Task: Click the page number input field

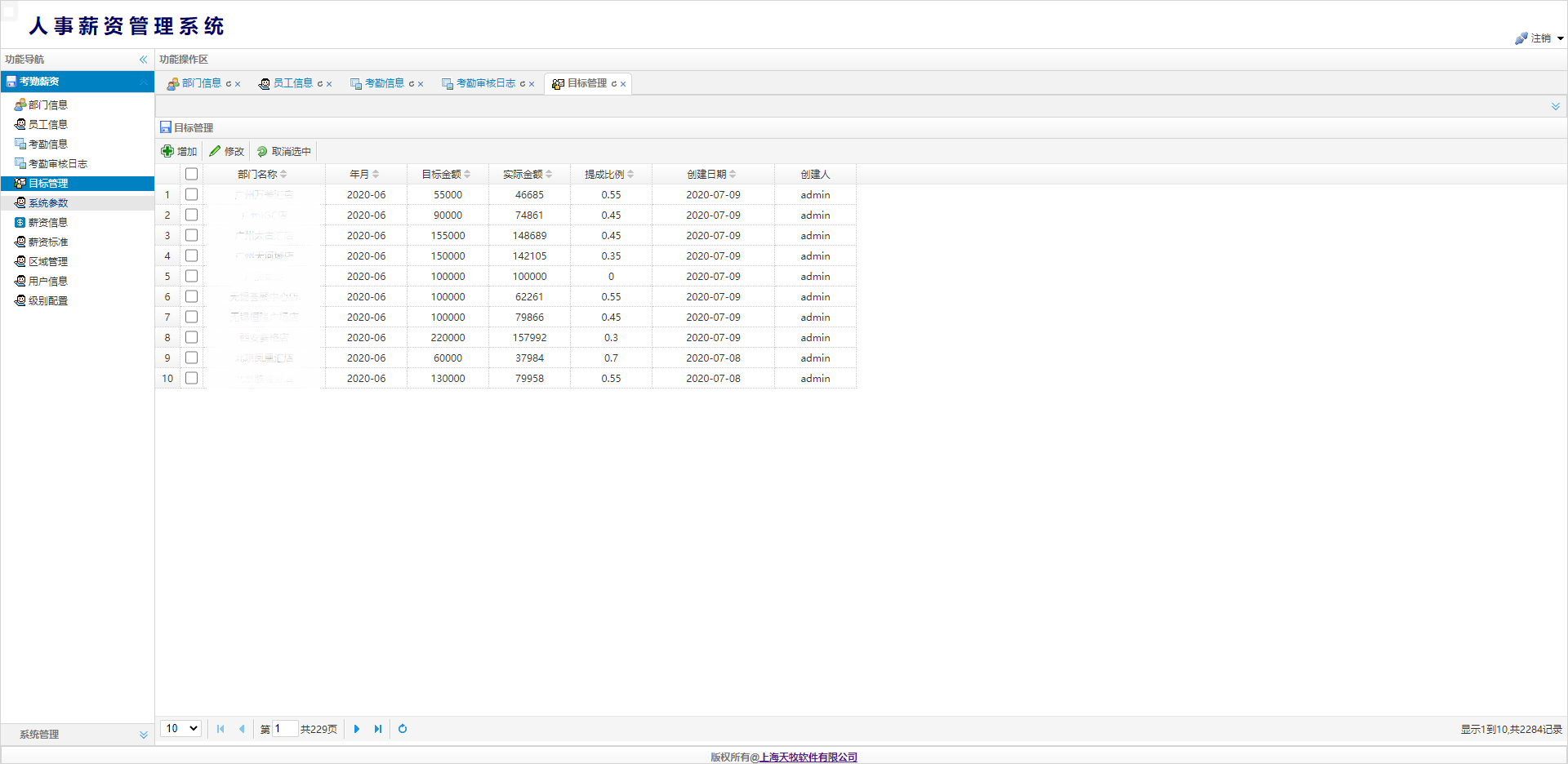Action: click(284, 729)
